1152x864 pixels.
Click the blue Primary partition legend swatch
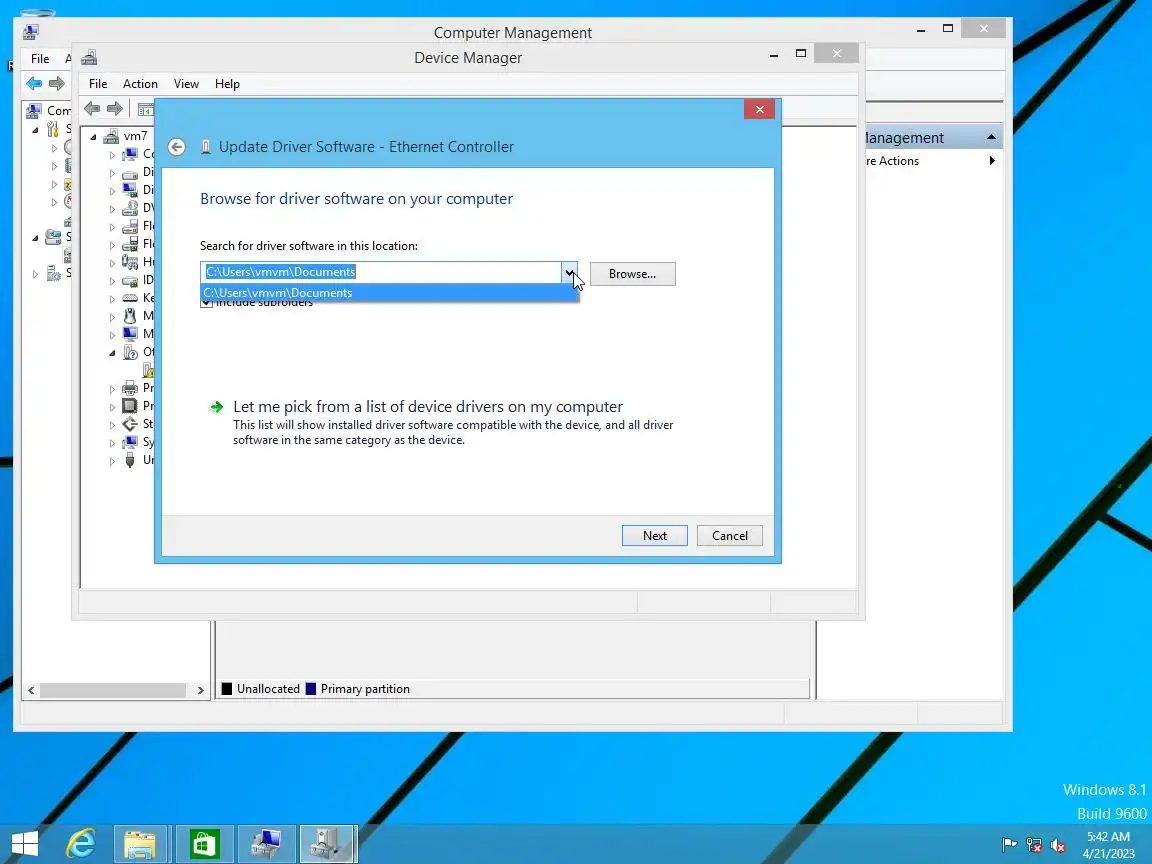311,689
